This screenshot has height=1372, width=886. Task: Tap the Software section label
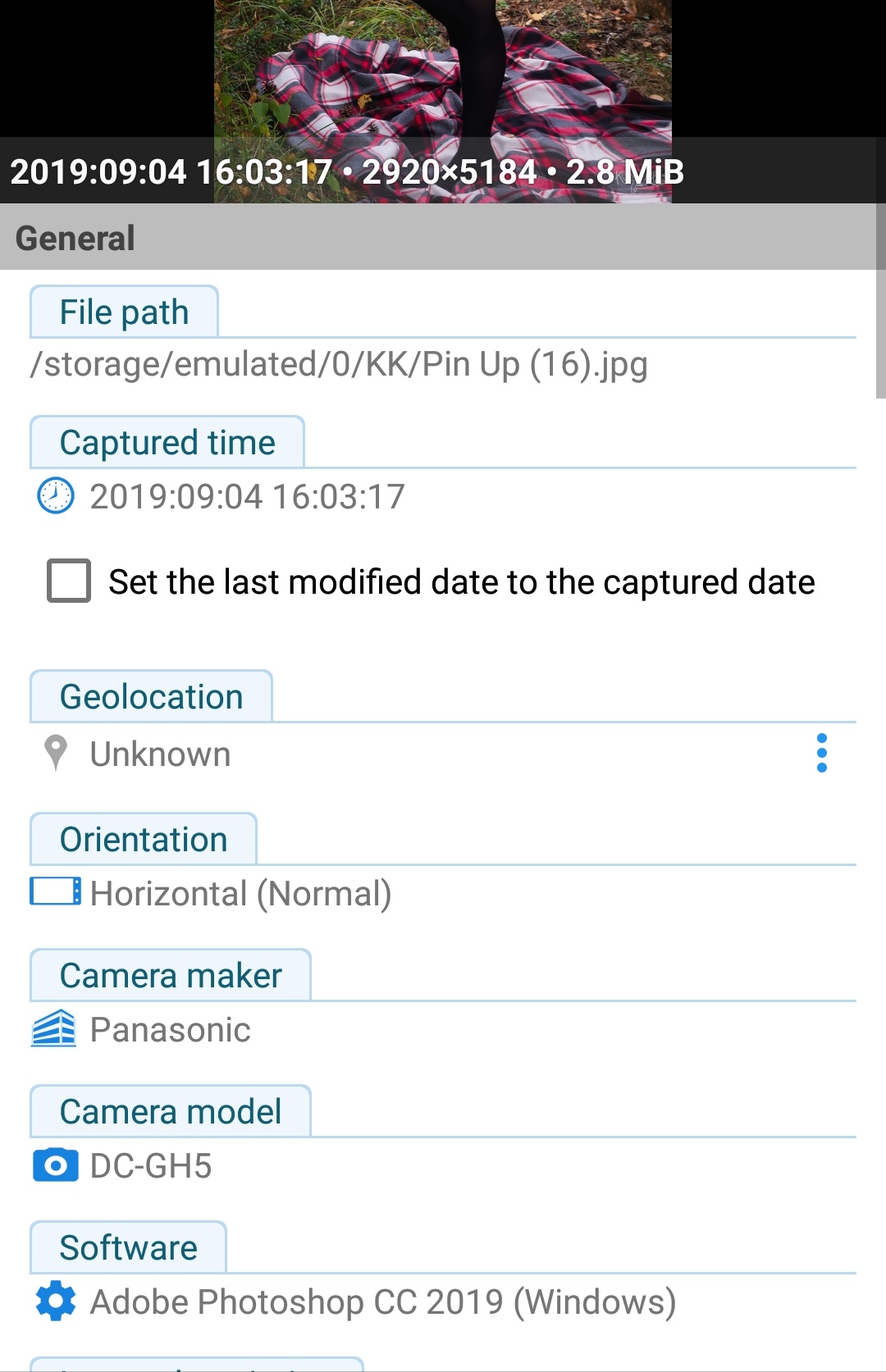128,1247
